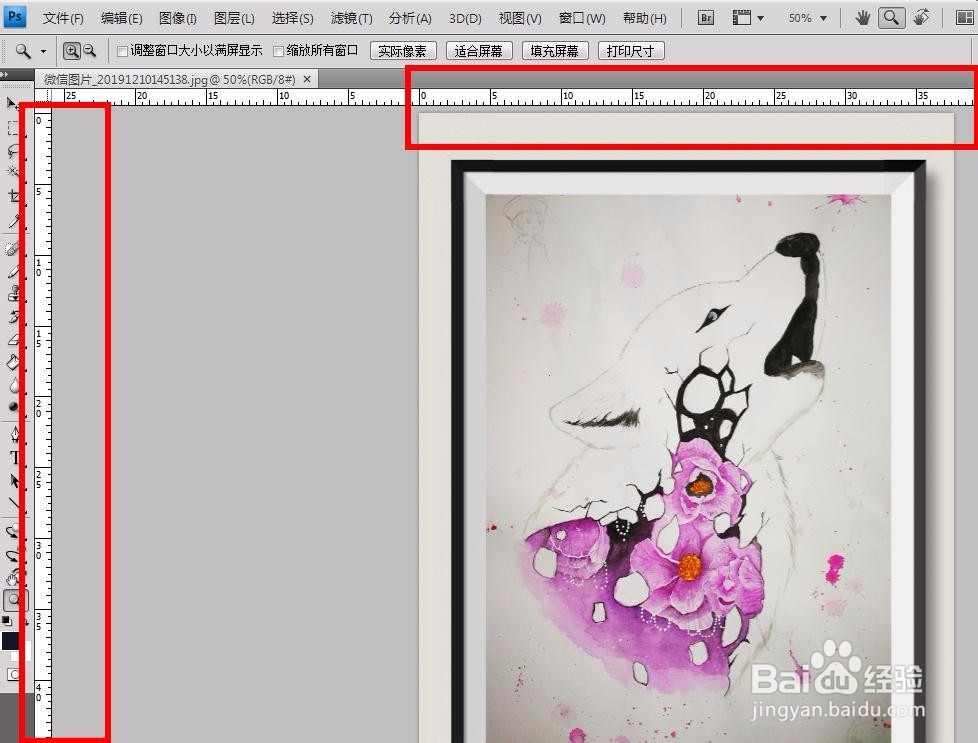Select the Rectangular Marquee tool
The width and height of the screenshot is (978, 743).
(x=12, y=128)
